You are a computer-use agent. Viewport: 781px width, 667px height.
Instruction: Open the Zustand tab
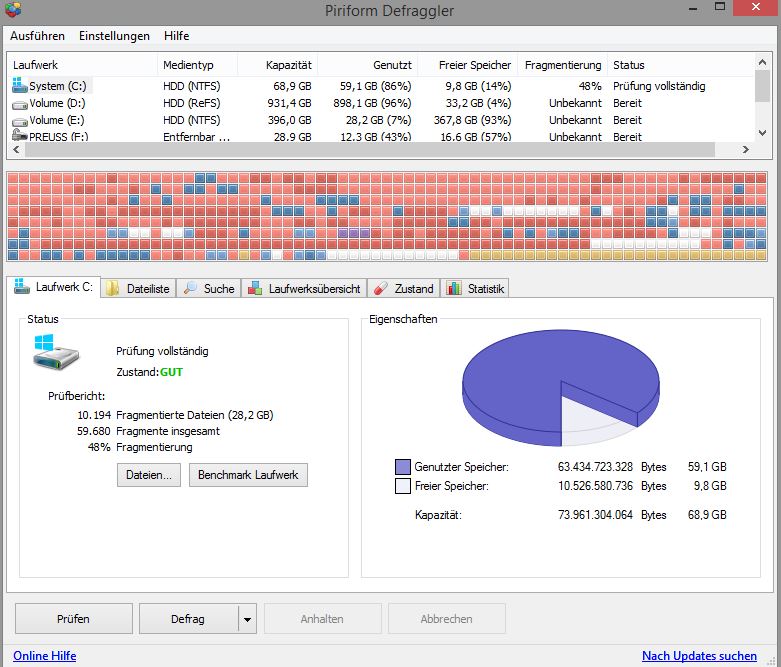coord(404,288)
